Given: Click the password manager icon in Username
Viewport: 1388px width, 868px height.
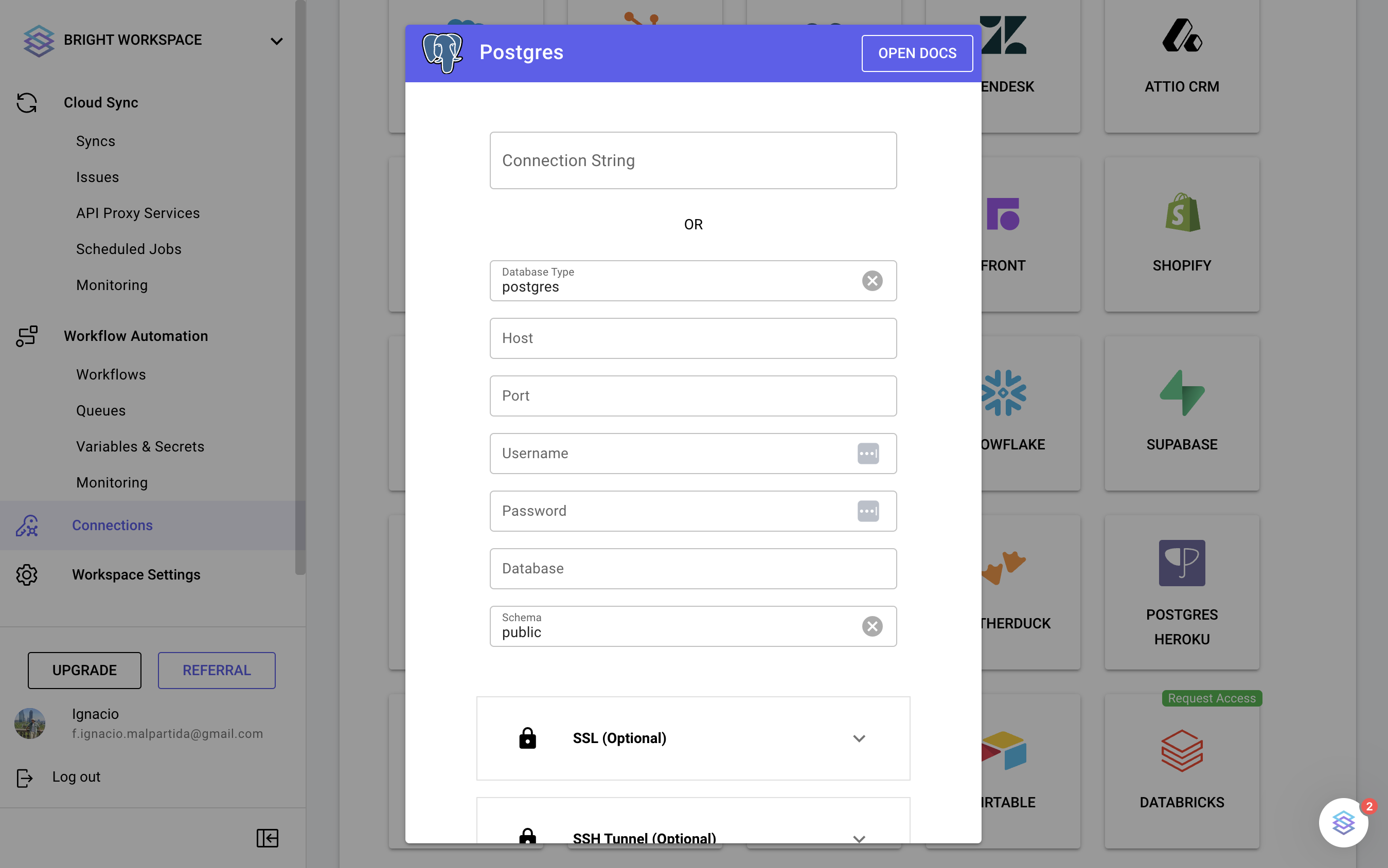Looking at the screenshot, I should click(x=868, y=454).
